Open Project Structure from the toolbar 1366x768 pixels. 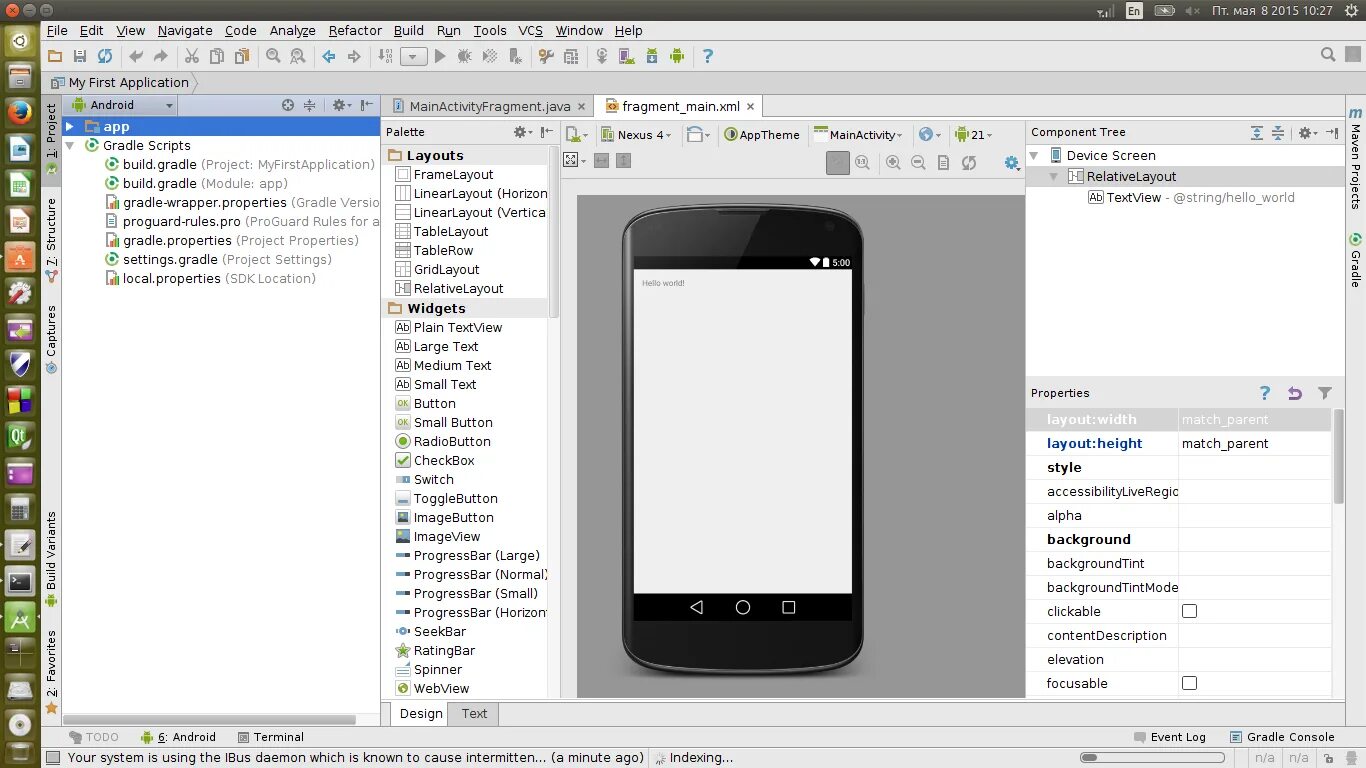pyautogui.click(x=570, y=57)
